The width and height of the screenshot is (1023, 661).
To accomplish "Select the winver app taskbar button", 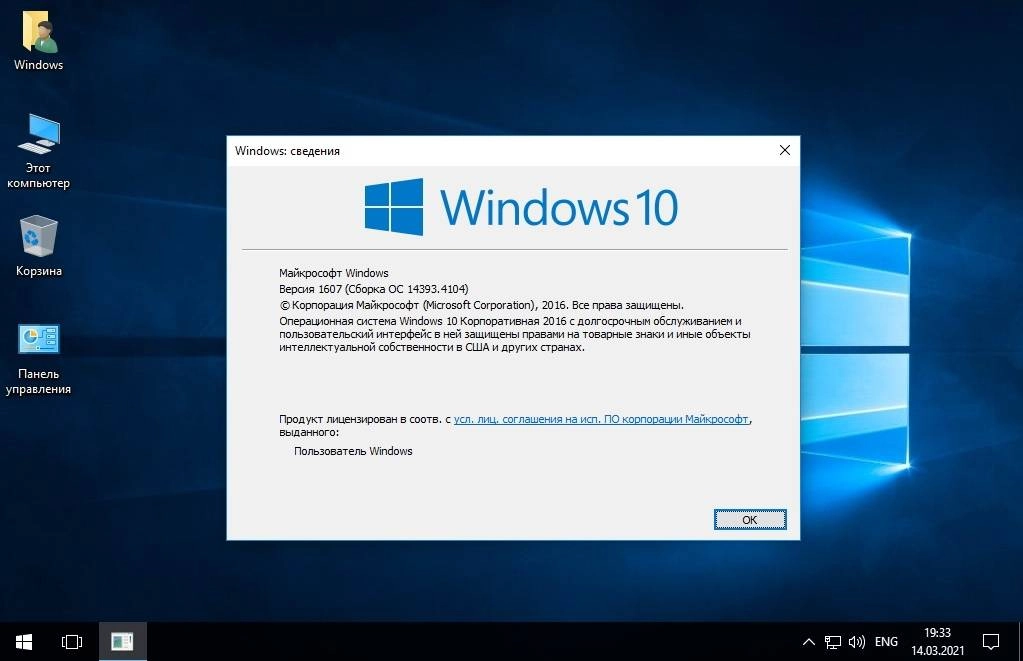I will [x=123, y=642].
